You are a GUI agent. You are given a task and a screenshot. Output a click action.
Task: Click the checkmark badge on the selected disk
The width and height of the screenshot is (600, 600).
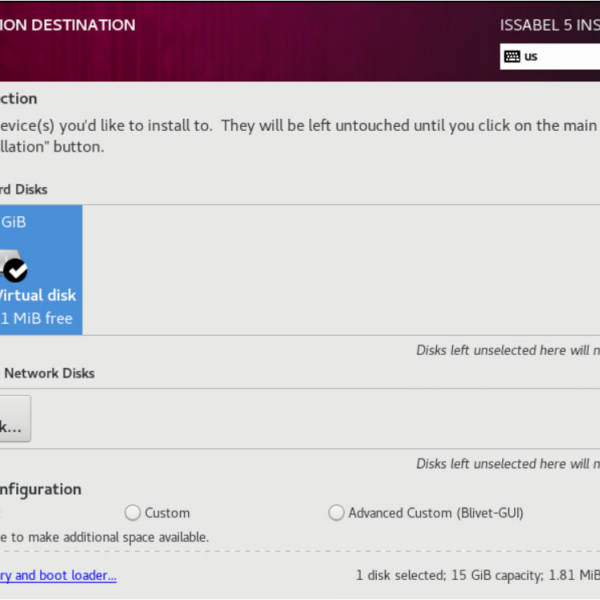coord(17,269)
